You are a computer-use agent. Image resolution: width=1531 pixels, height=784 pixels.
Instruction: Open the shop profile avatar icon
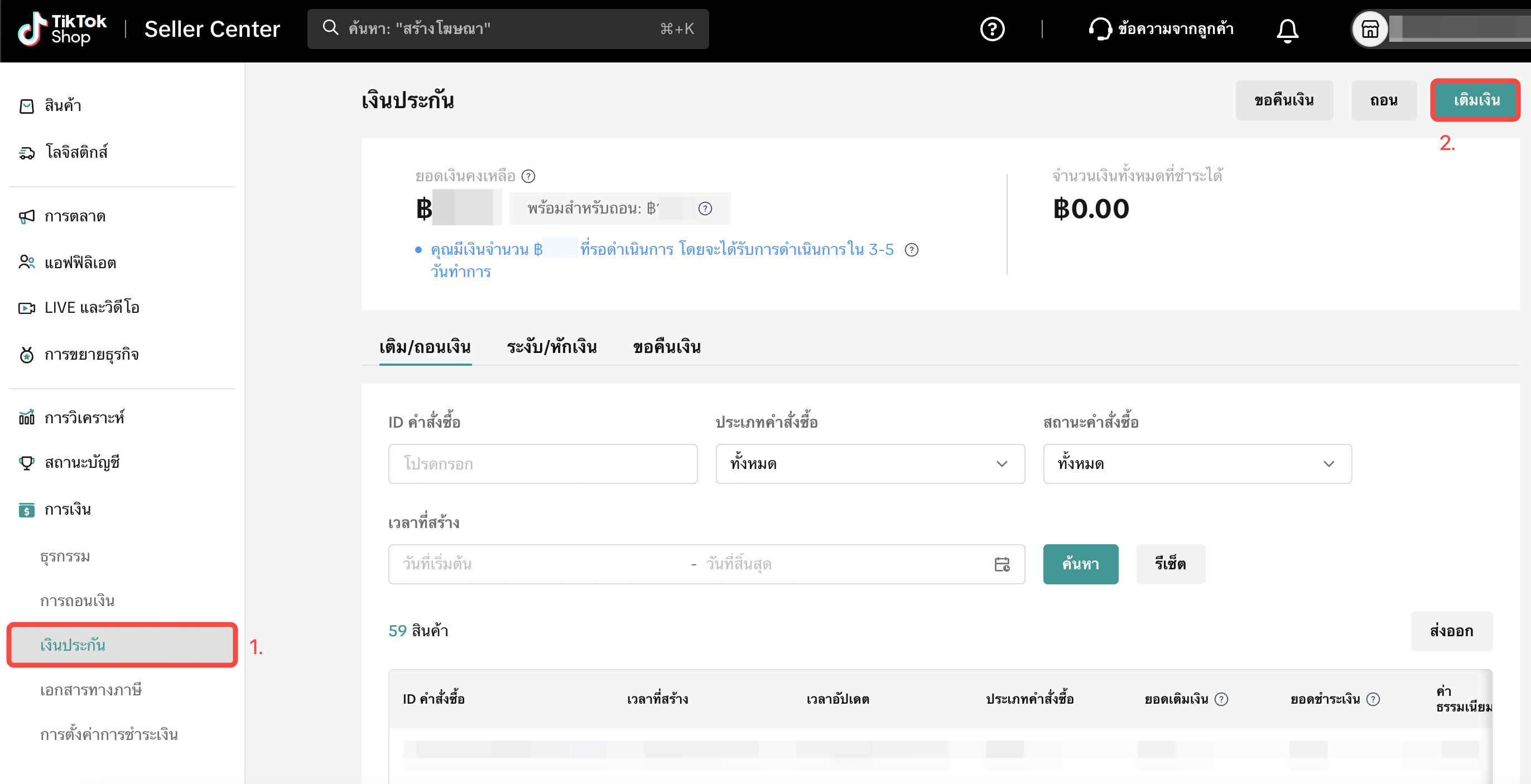pyautogui.click(x=1369, y=28)
